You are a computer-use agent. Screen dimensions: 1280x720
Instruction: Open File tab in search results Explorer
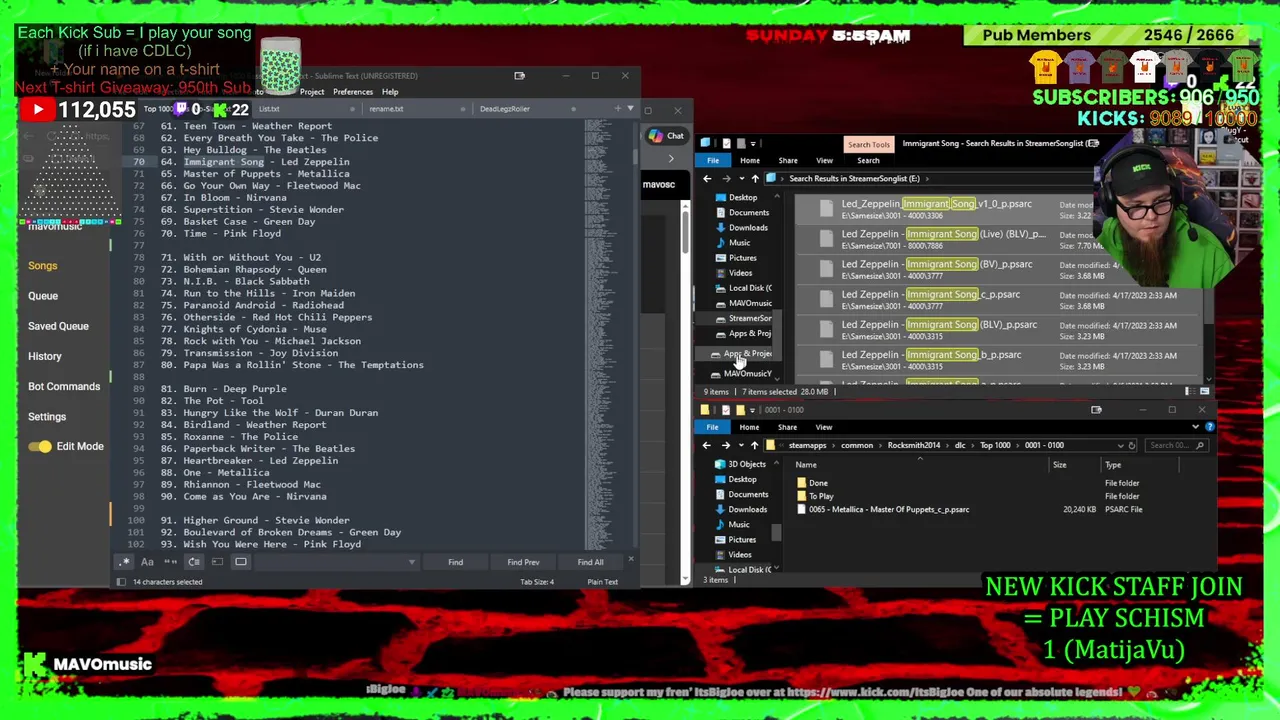(x=713, y=160)
